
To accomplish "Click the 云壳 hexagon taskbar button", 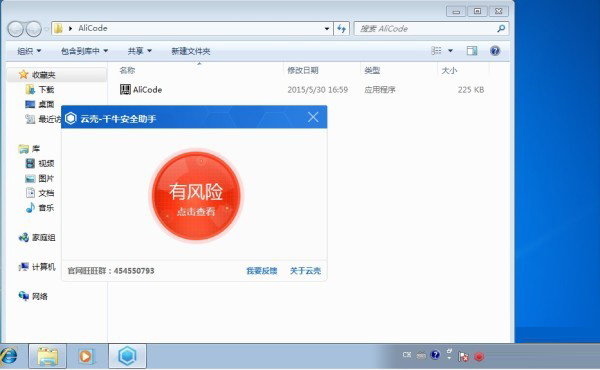I will click(x=127, y=356).
